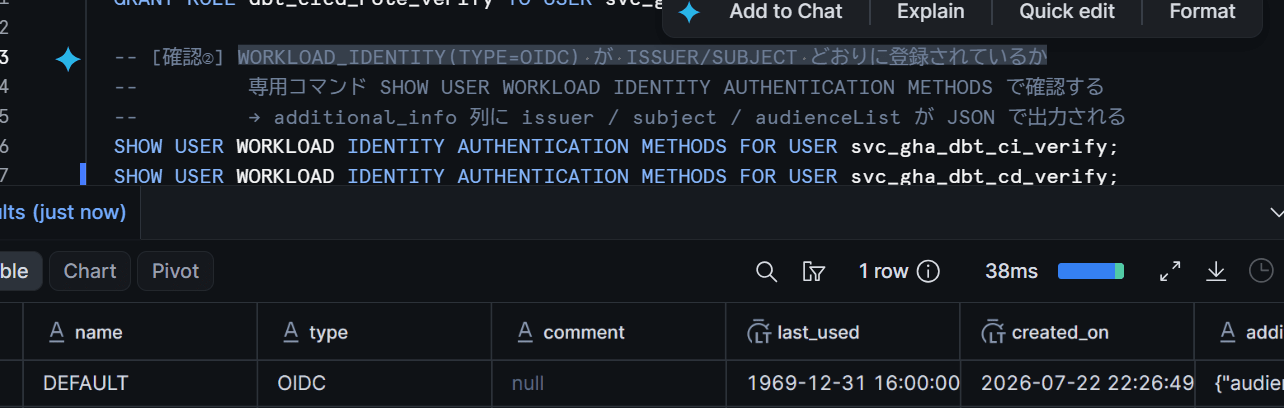Screen dimensions: 1284x408
Task: Open search in results with magnifier icon
Action: (x=766, y=271)
